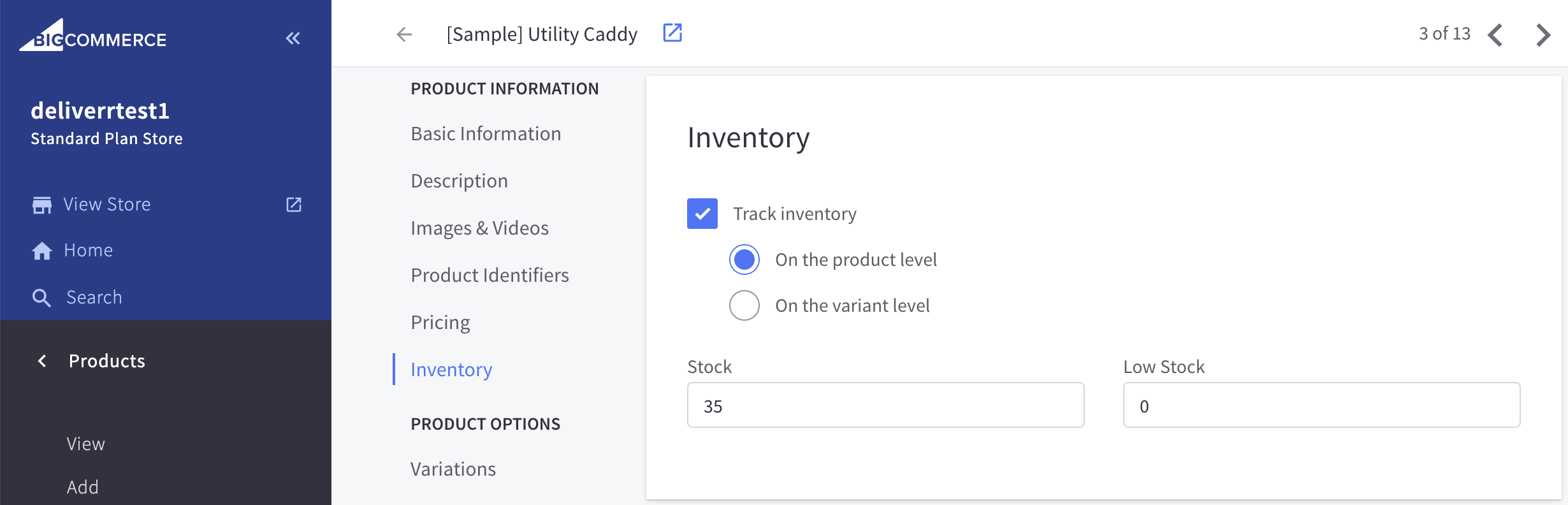Go to the previous product with the left chevron

click(1495, 34)
